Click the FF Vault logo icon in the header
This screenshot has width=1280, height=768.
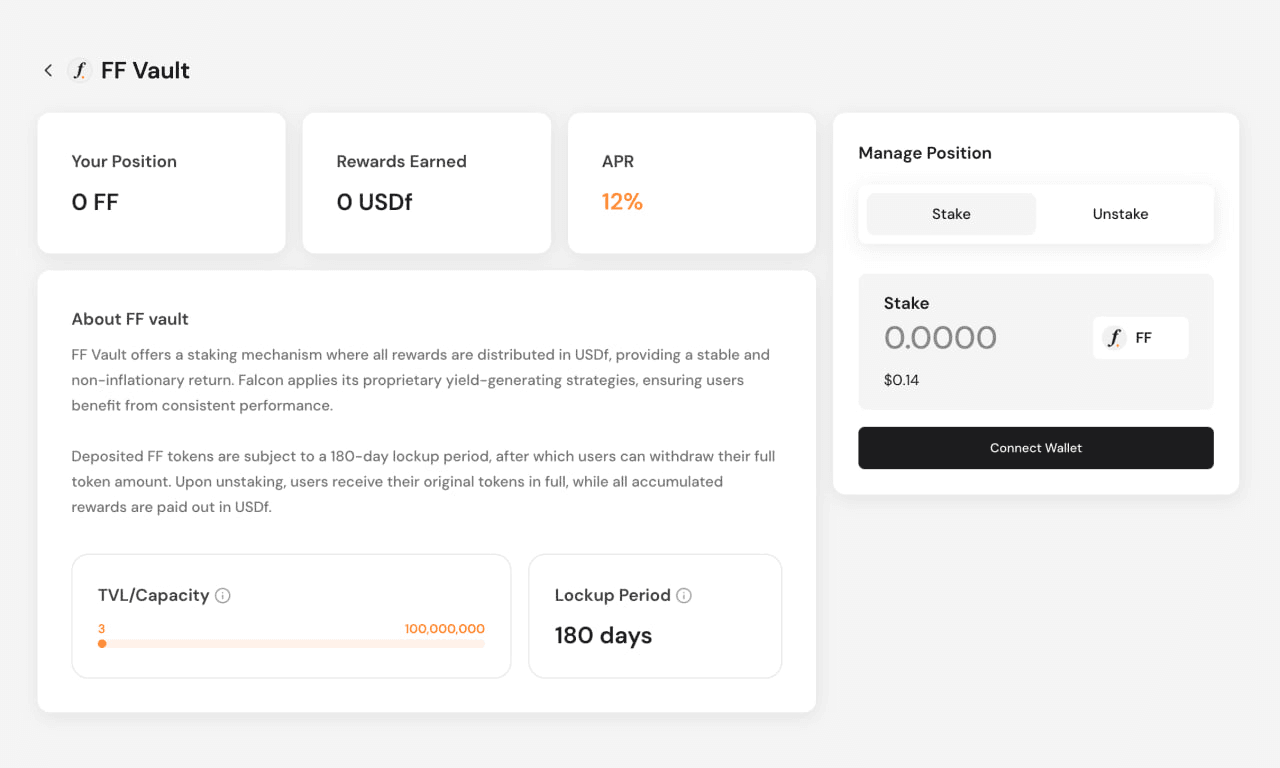[79, 70]
